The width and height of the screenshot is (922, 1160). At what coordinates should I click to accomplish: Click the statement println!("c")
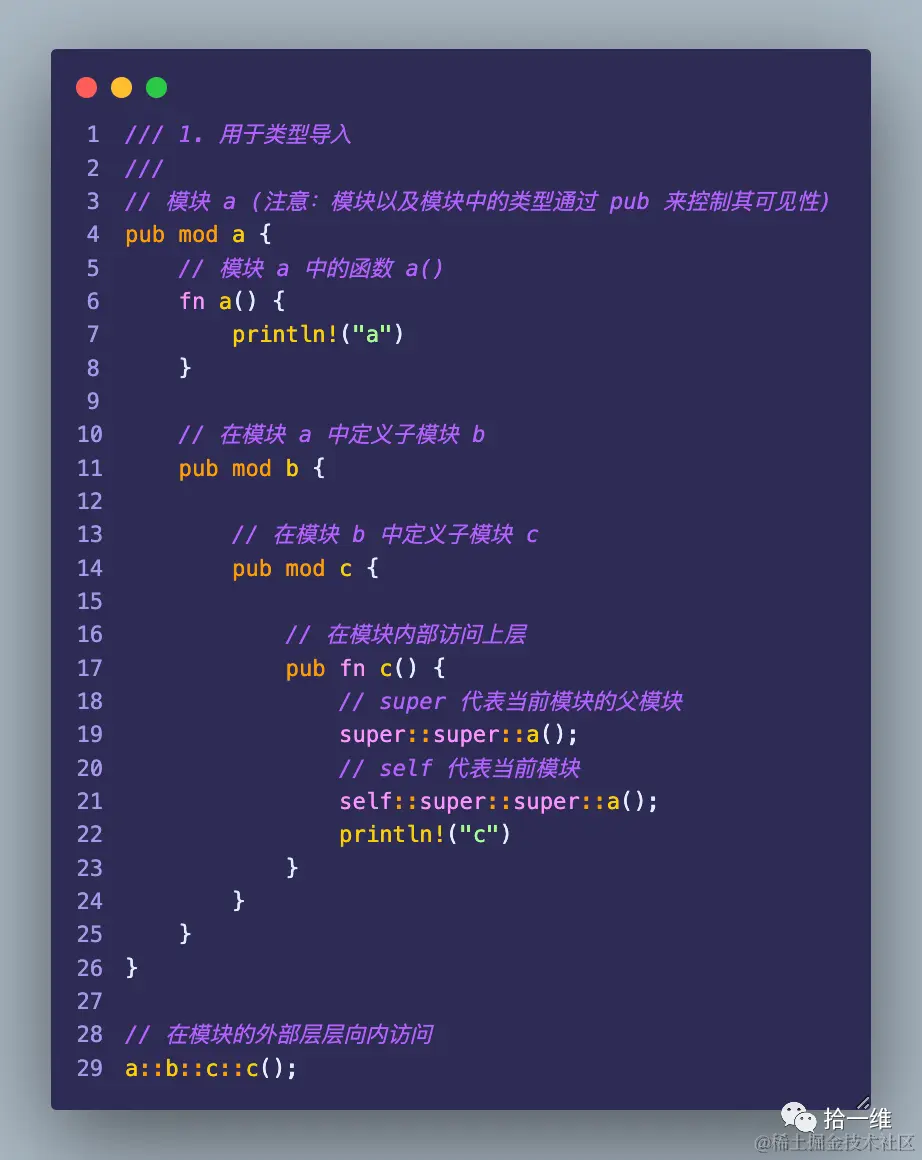pyautogui.click(x=425, y=834)
